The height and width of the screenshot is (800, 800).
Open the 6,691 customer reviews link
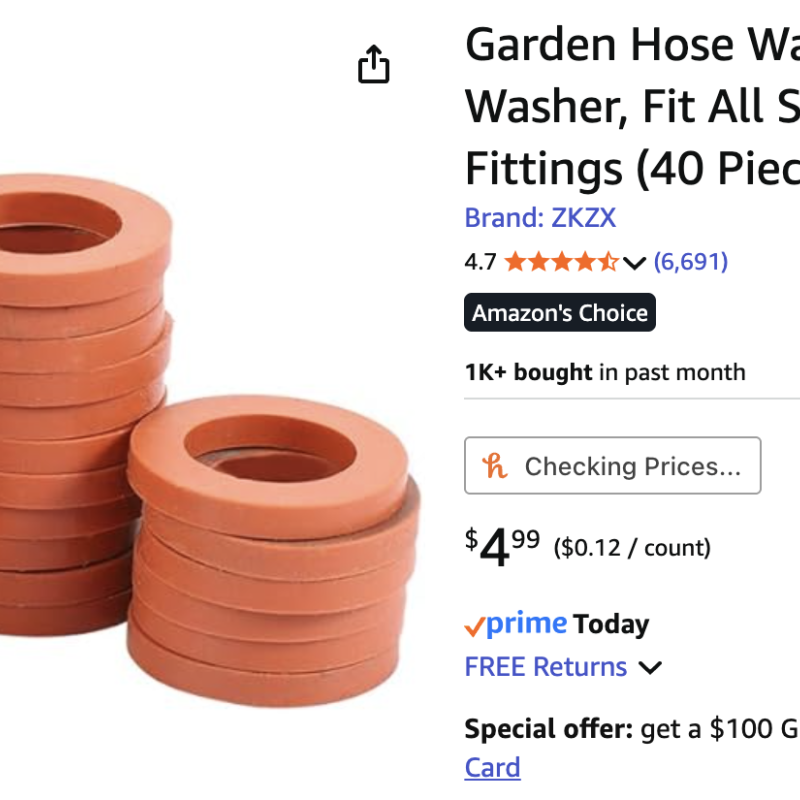690,262
